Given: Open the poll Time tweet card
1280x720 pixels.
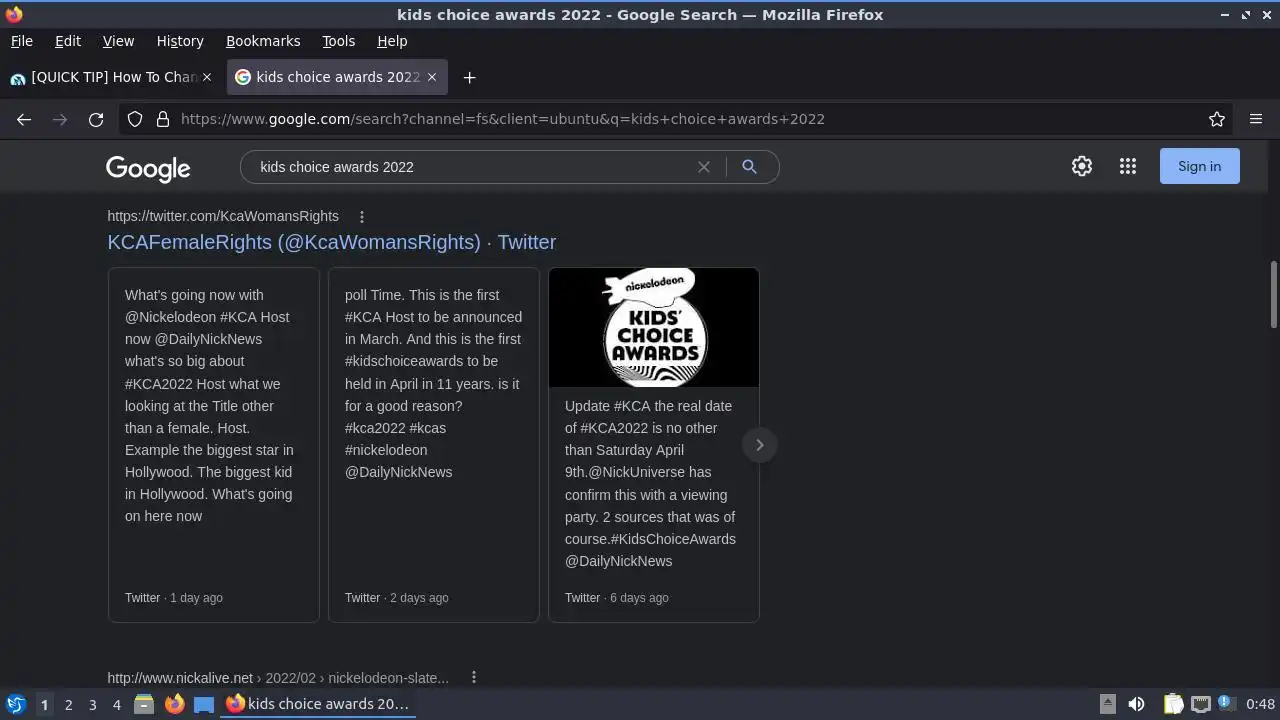Looking at the screenshot, I should pyautogui.click(x=434, y=445).
